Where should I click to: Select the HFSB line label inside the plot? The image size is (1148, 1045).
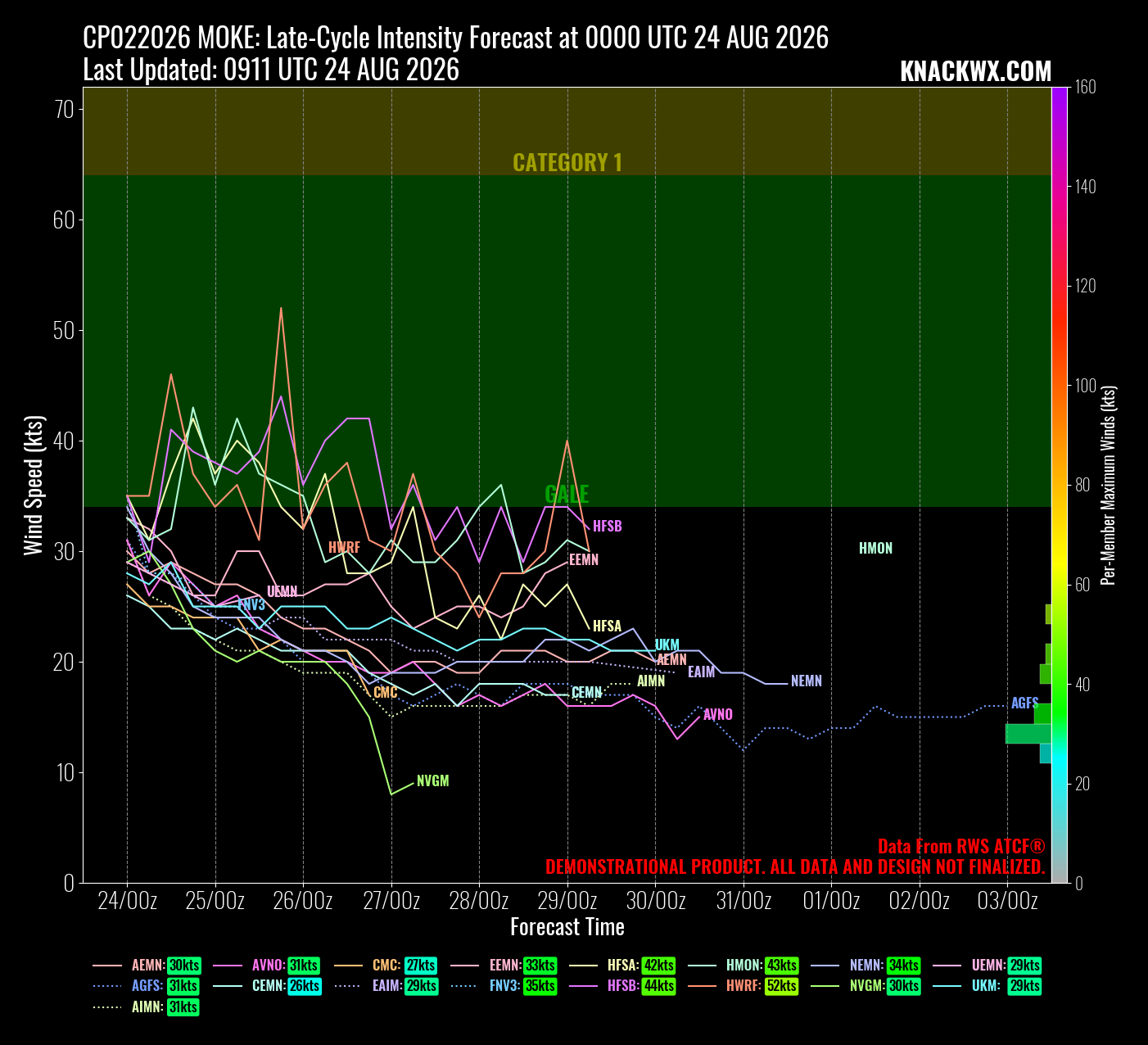click(608, 526)
